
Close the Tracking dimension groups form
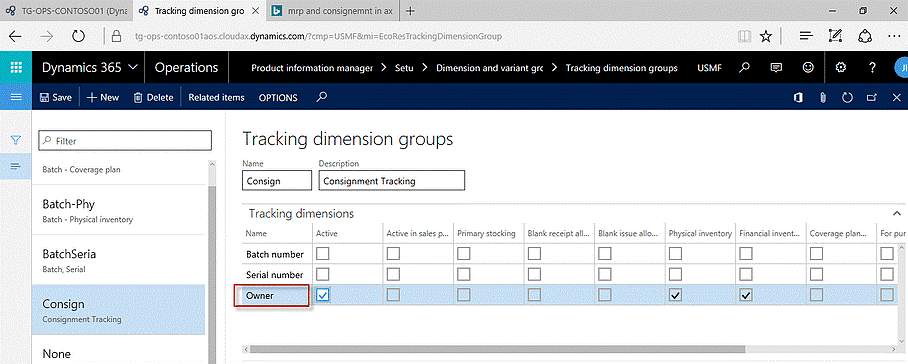(896, 98)
